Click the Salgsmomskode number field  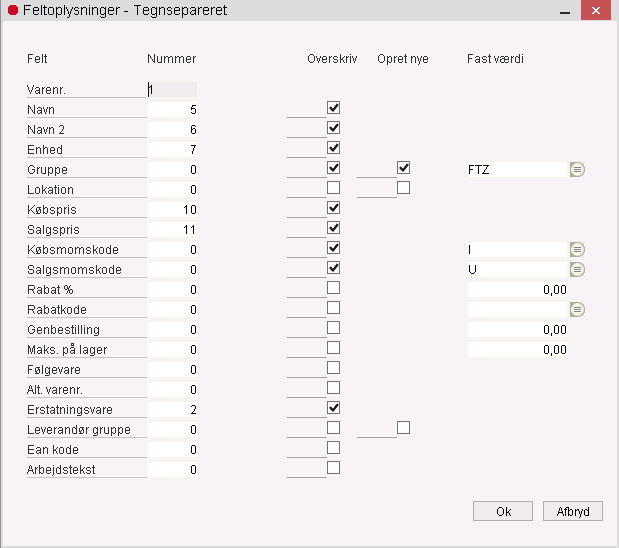172,270
